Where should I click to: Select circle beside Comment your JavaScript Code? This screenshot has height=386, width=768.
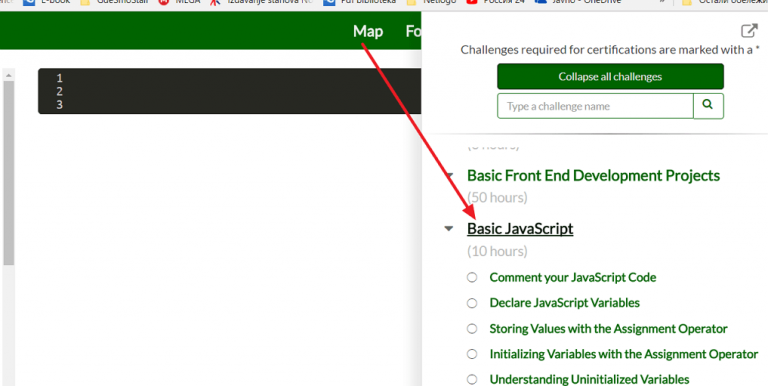(x=472, y=278)
